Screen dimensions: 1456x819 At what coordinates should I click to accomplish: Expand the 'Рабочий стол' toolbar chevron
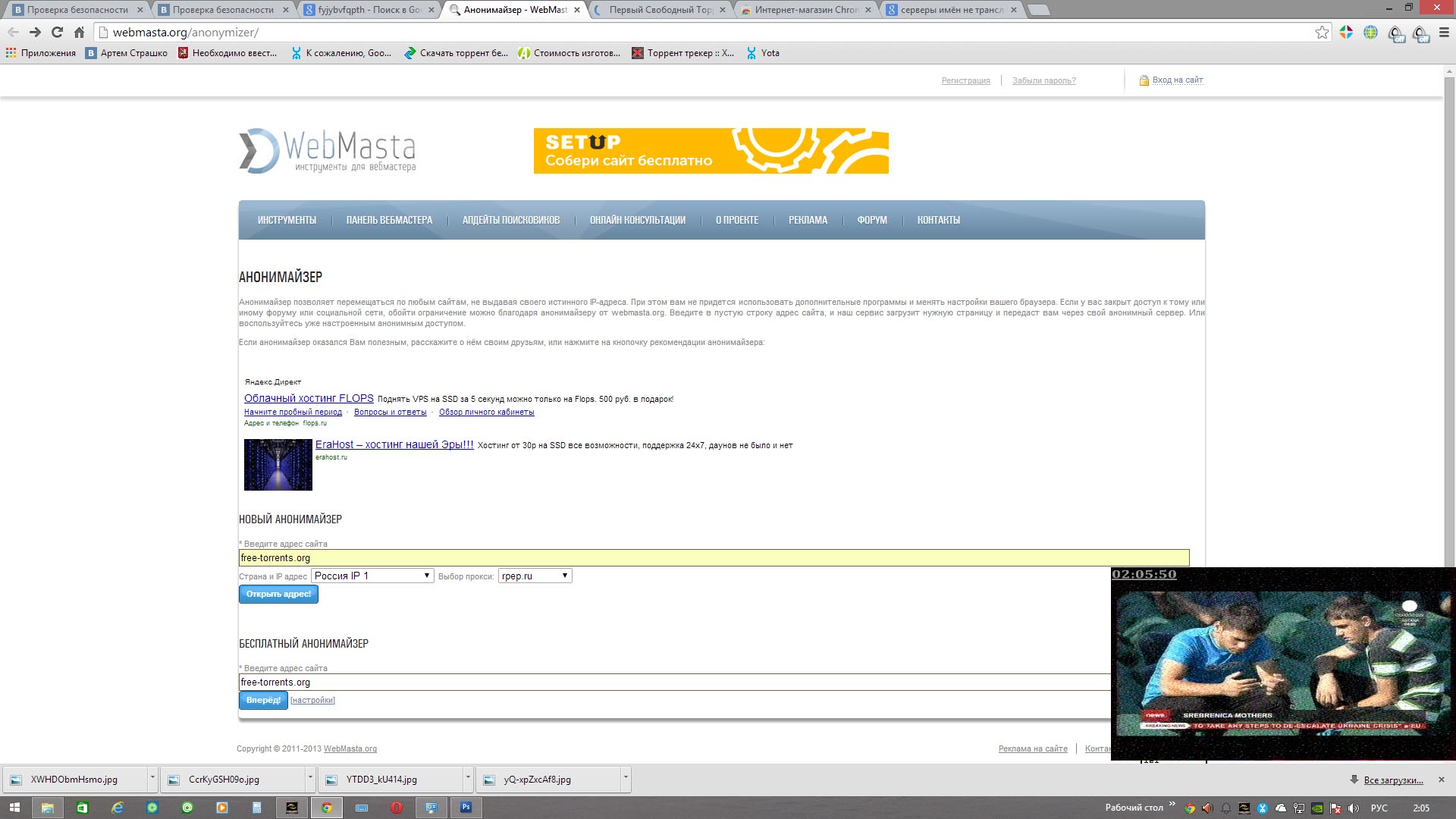(x=1172, y=805)
